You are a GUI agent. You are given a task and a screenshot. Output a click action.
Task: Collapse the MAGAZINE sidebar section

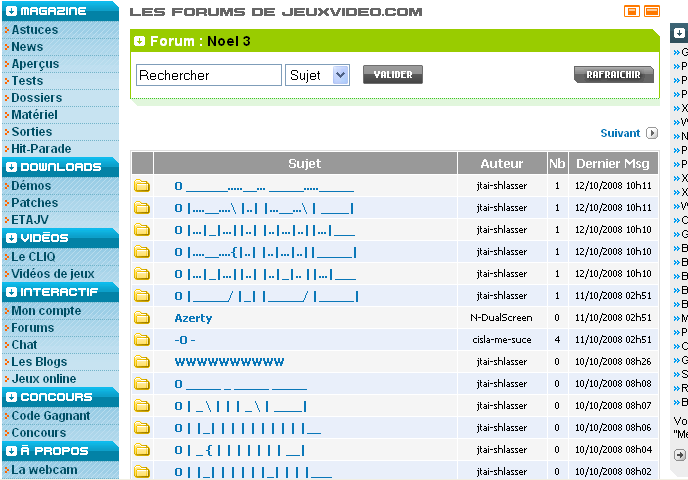[x=12, y=12]
